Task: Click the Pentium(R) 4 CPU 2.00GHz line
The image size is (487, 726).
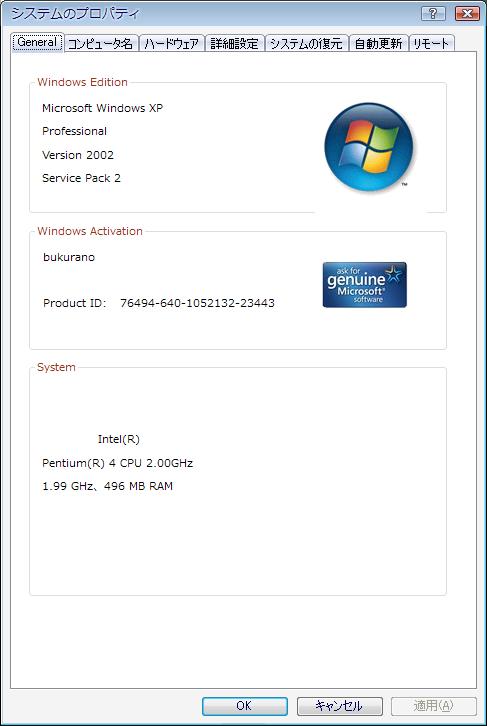Action: pyautogui.click(x=118, y=463)
